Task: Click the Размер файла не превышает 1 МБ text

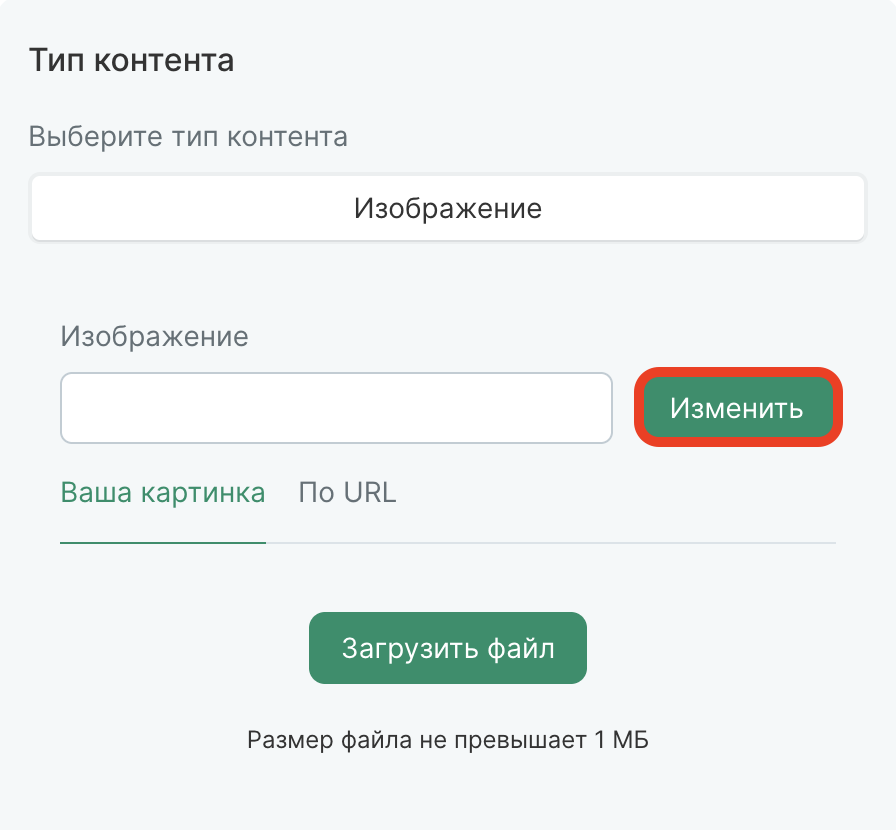Action: coord(447,740)
